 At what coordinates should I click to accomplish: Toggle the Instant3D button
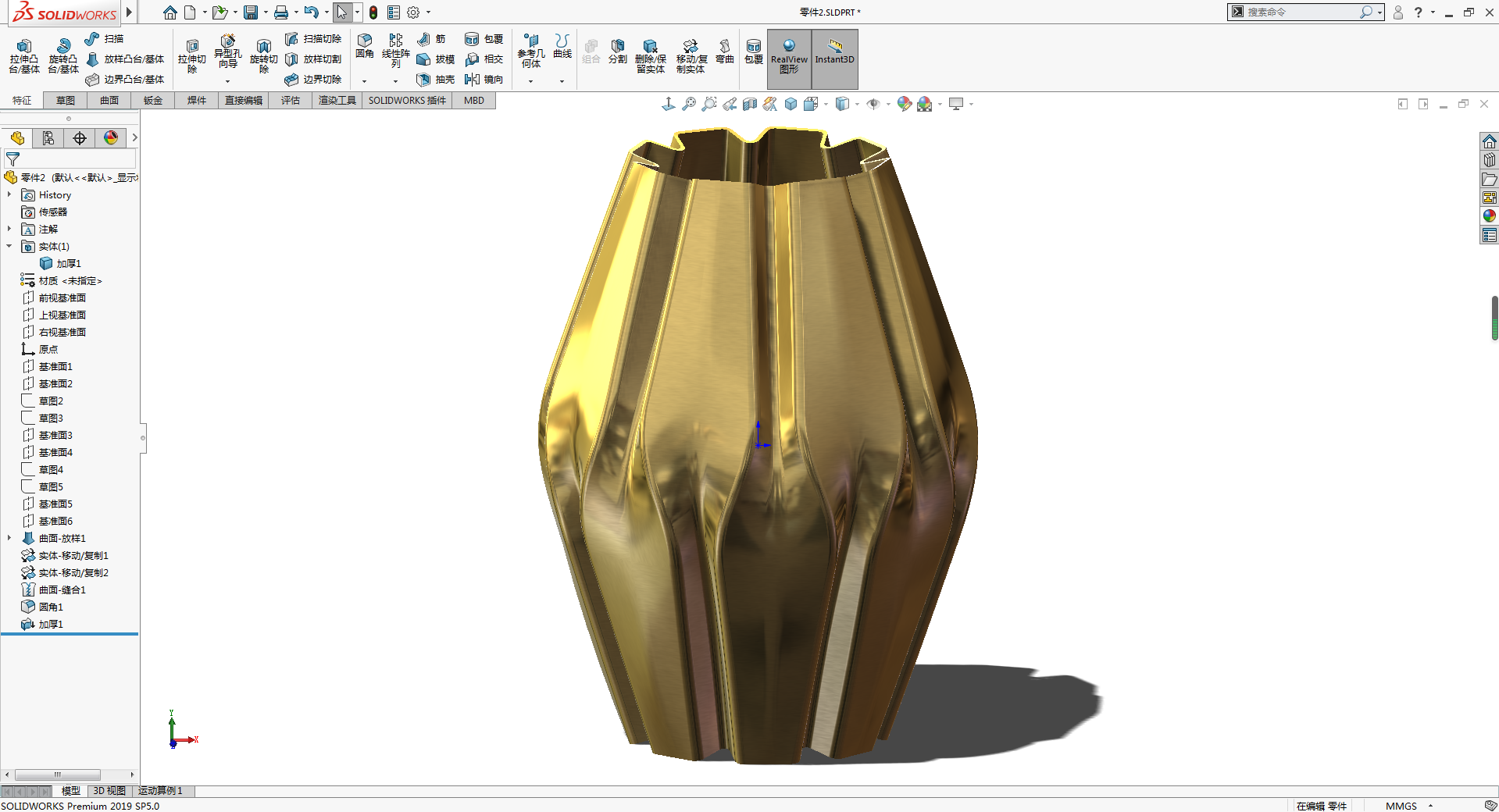[x=835, y=59]
